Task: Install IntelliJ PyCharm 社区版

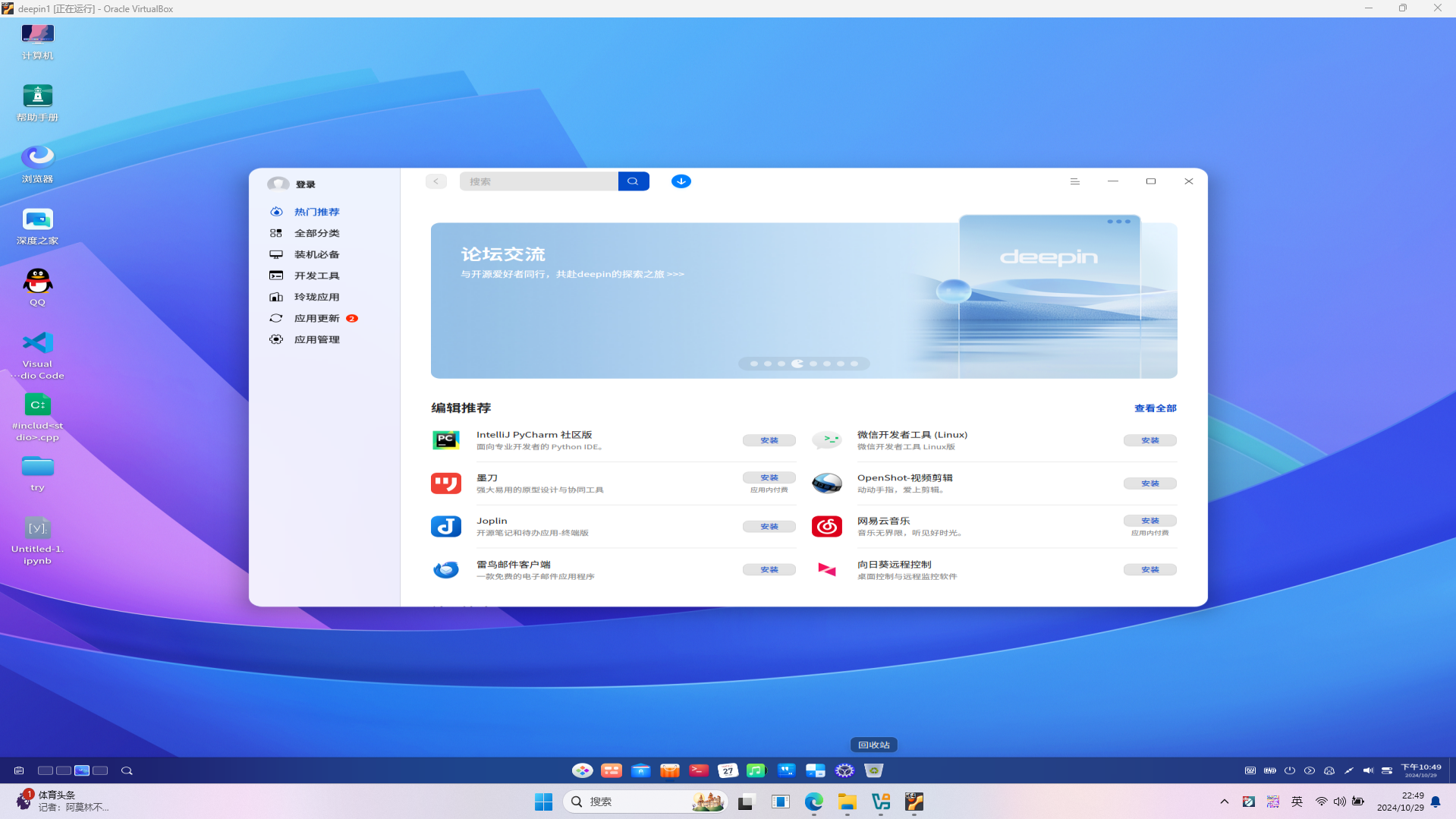Action: [769, 440]
